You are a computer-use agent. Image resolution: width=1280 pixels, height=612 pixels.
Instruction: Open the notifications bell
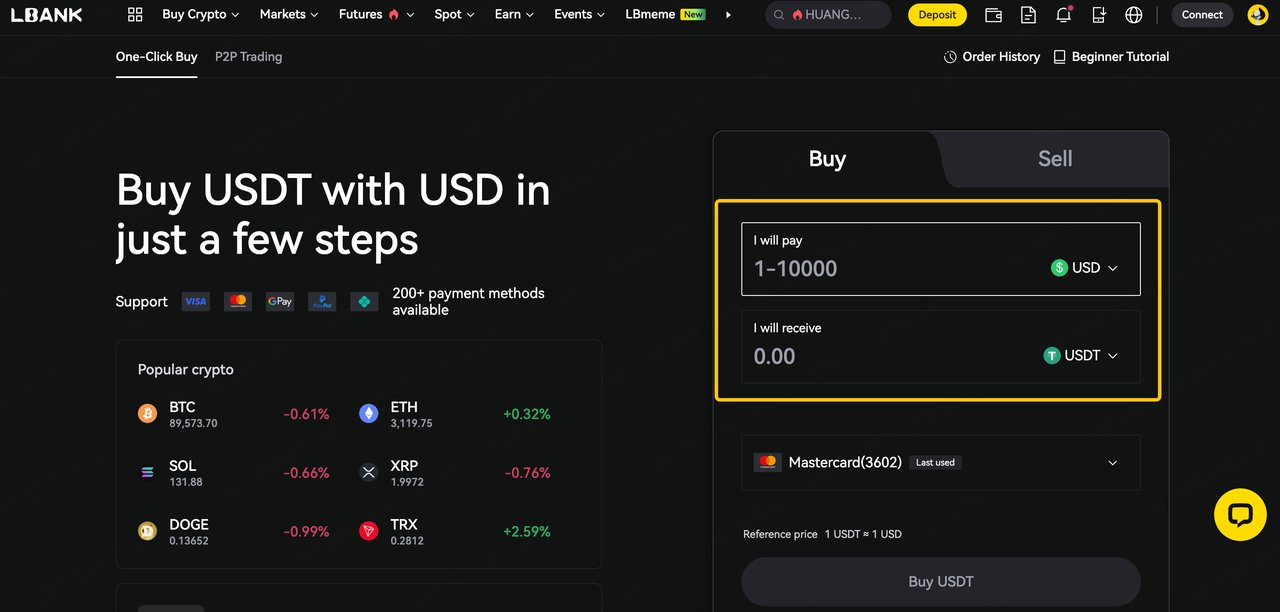pos(1064,15)
